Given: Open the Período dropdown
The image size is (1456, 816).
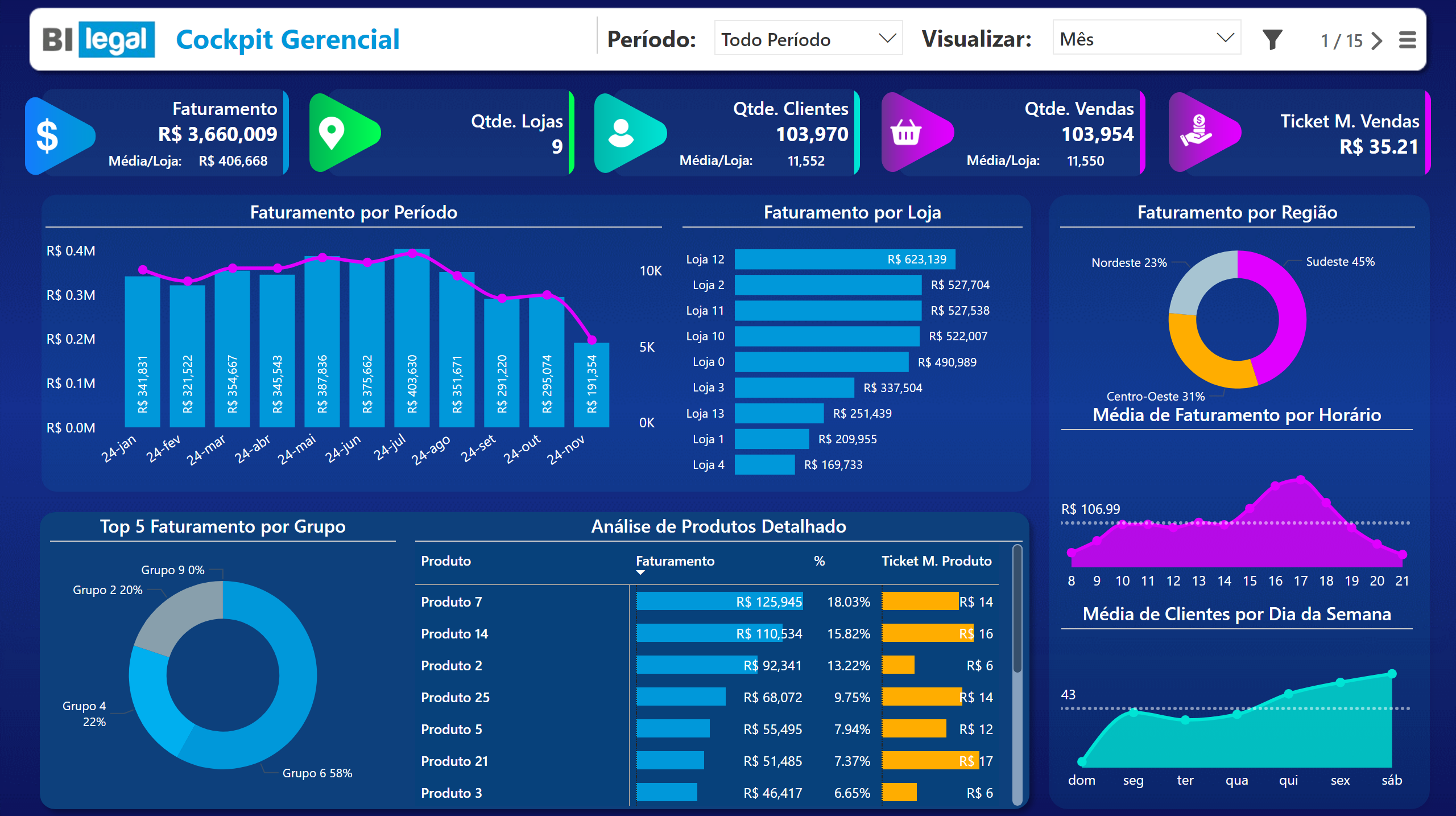Looking at the screenshot, I should click(x=808, y=39).
